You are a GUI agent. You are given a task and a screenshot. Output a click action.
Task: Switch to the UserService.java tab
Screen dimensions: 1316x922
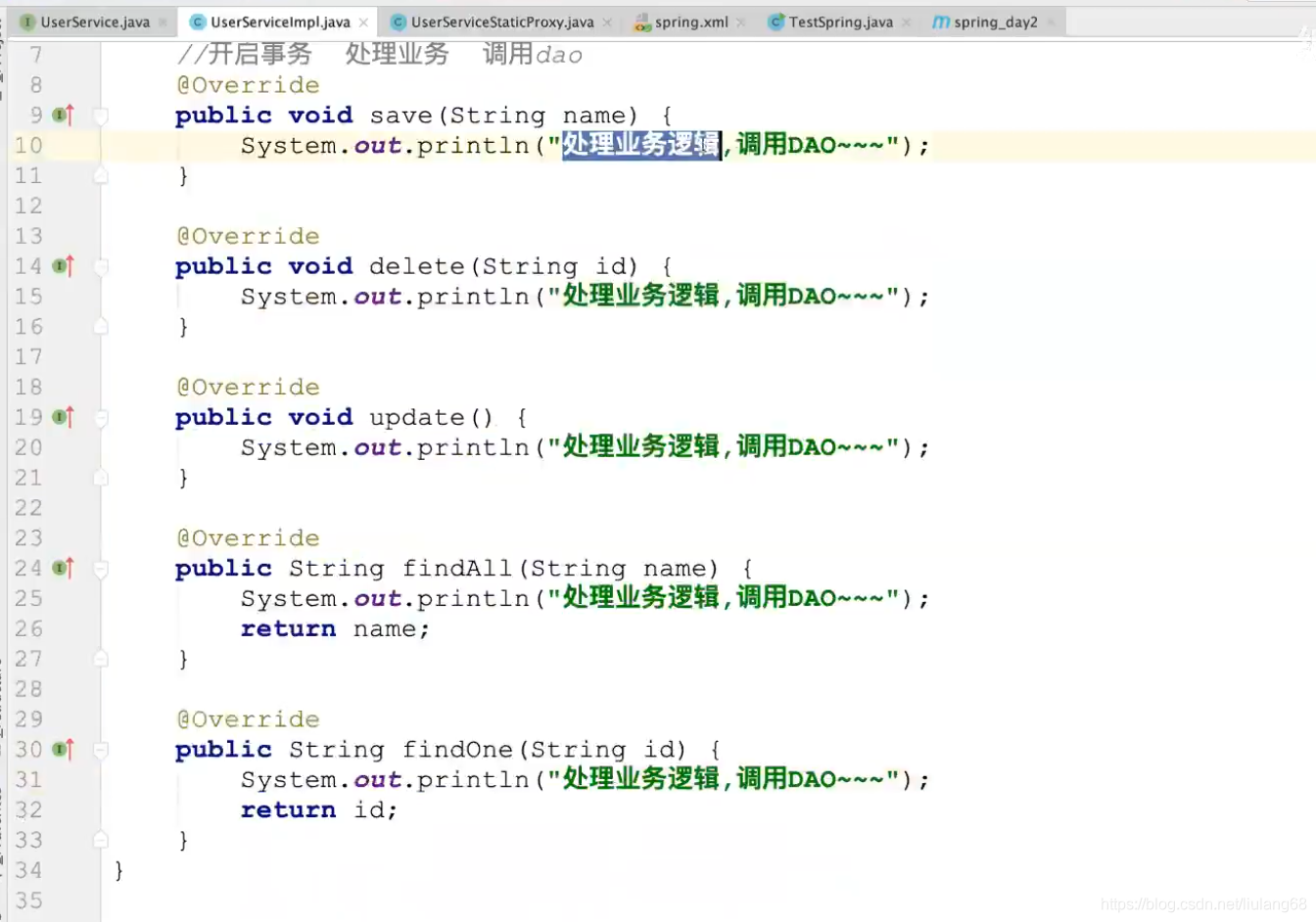[94, 23]
